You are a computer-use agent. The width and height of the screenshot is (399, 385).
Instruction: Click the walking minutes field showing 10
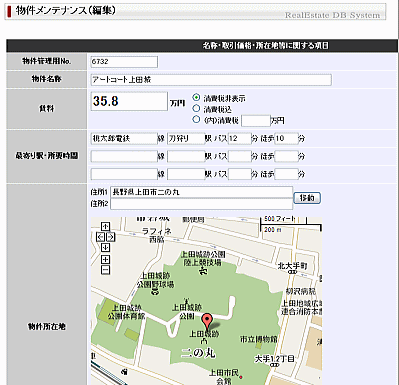(x=286, y=139)
